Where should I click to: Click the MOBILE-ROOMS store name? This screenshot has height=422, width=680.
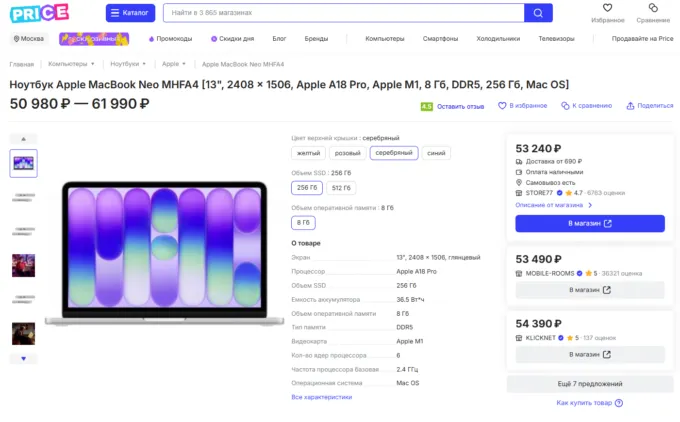[x=550, y=273]
